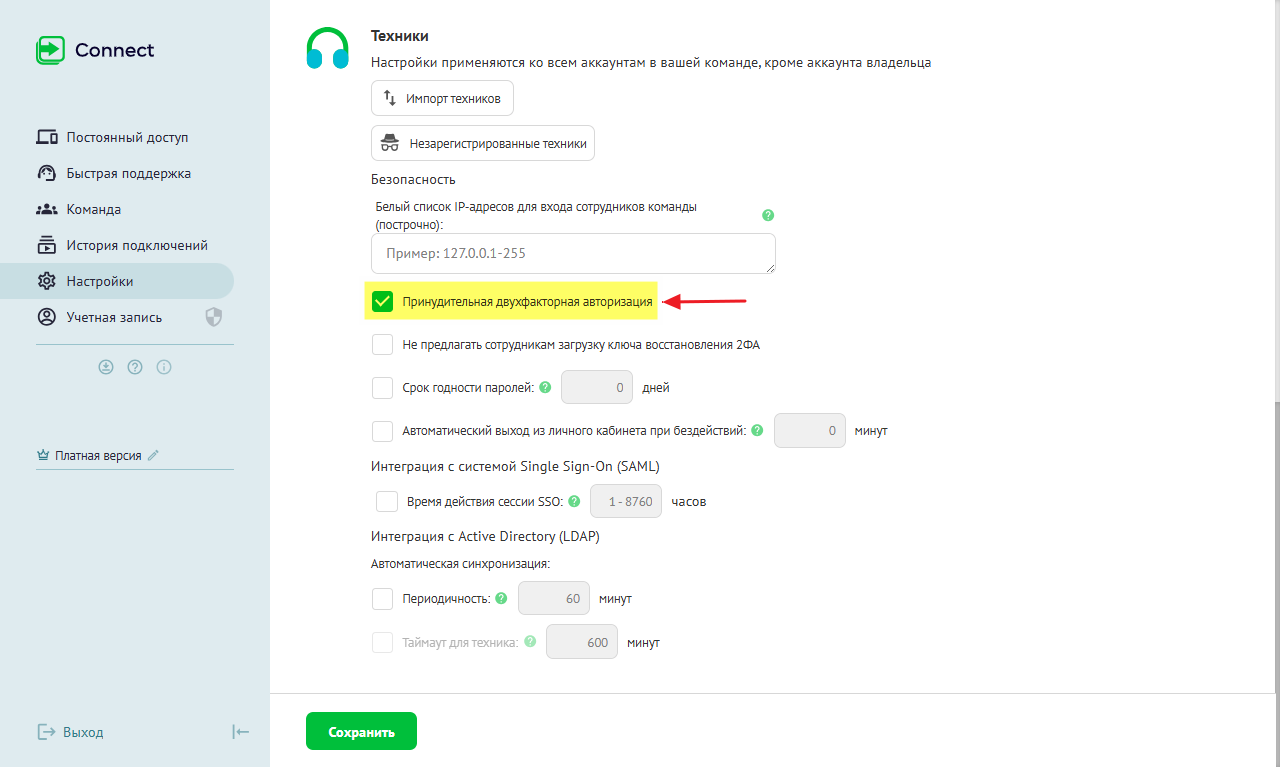Tick the 2FA recovery key download checkbox
The height and width of the screenshot is (767, 1280).
[382, 344]
